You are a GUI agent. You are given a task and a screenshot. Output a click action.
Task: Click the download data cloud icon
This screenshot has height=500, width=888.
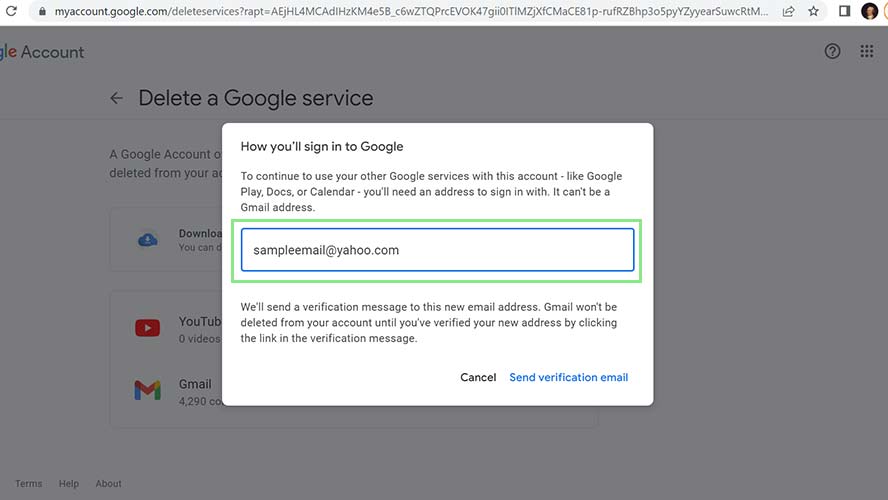148,240
